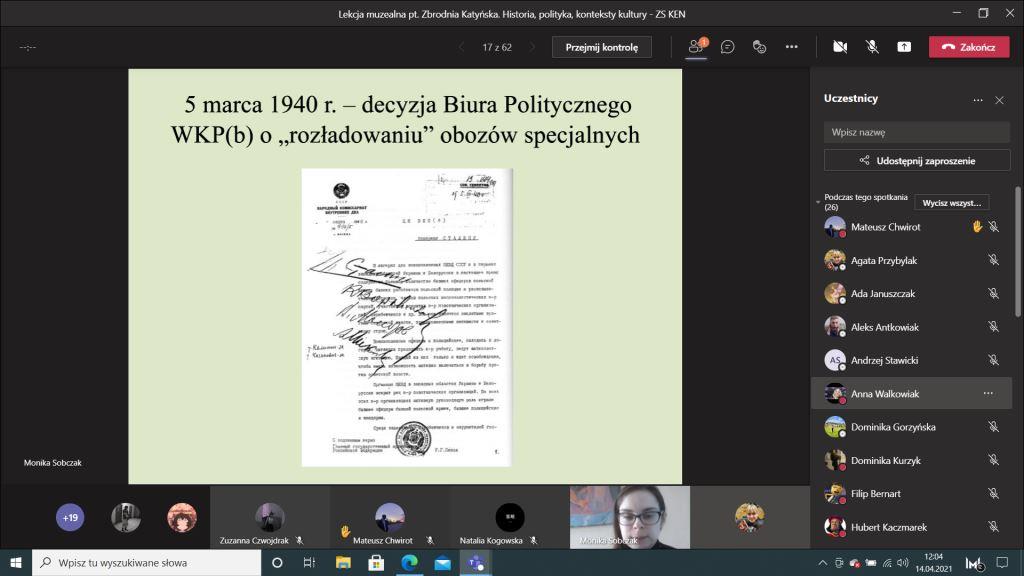Toggle the camera on
The image size is (1024, 576).
[840, 47]
